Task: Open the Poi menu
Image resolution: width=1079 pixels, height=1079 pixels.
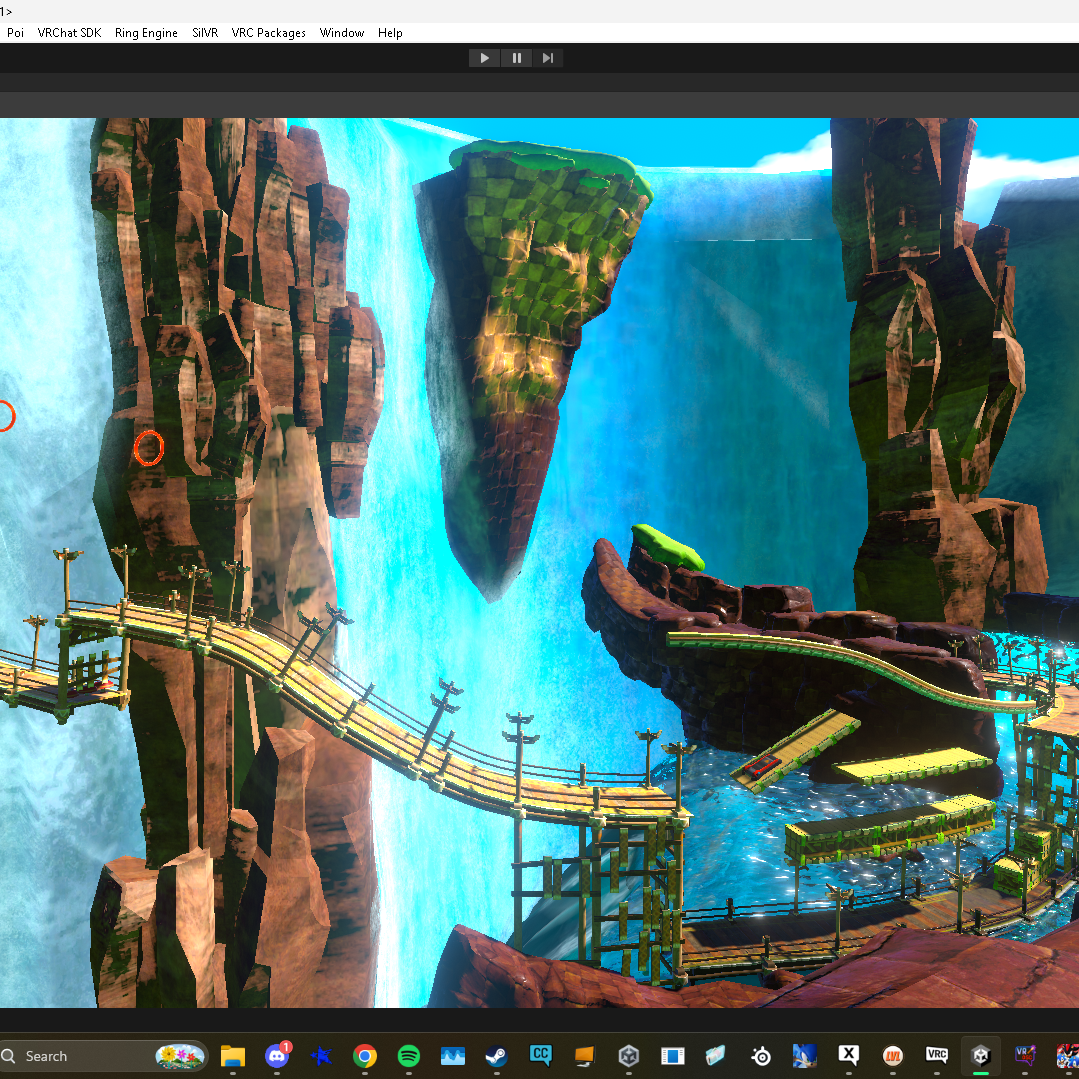Action: (x=15, y=33)
